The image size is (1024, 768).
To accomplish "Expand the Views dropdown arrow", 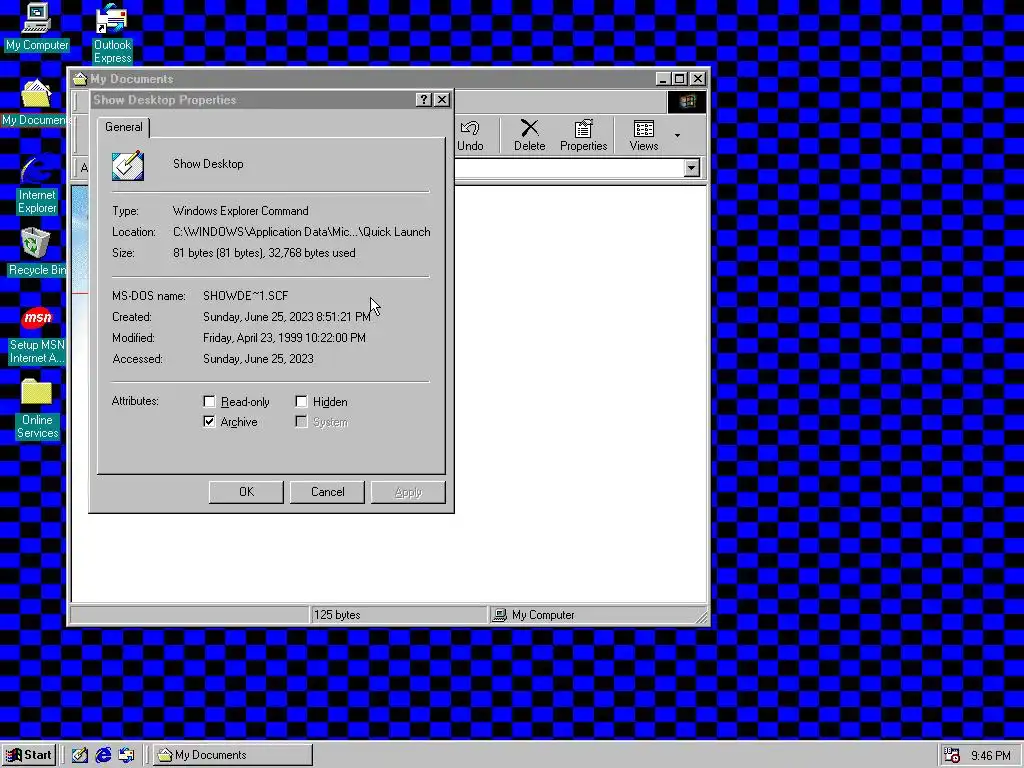I will (x=677, y=136).
